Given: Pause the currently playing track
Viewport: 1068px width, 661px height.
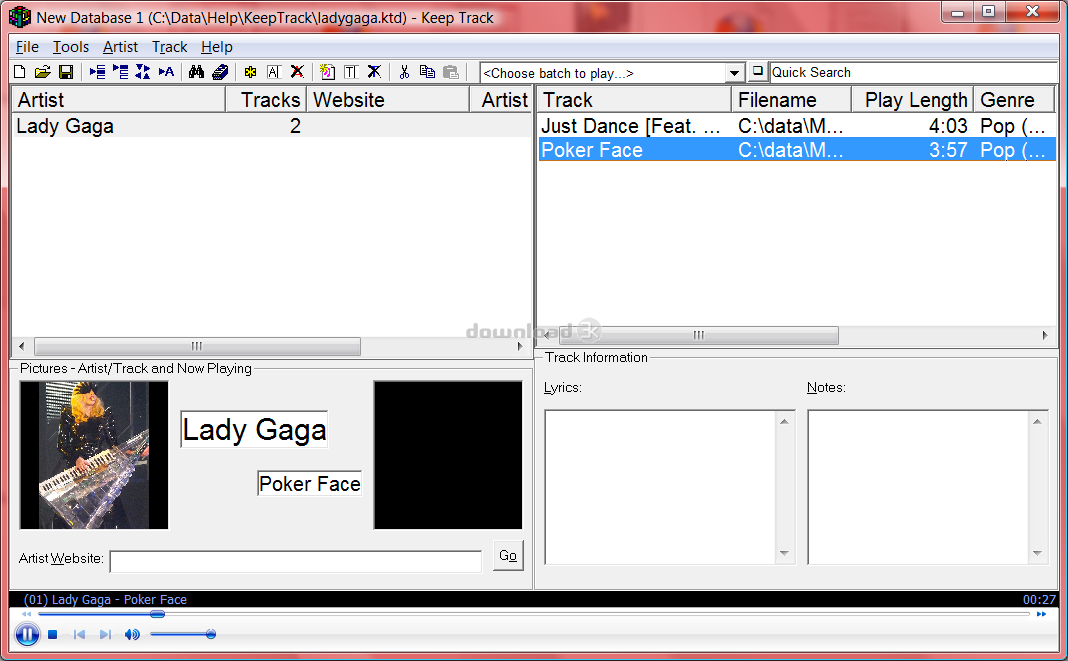Looking at the screenshot, I should point(27,634).
